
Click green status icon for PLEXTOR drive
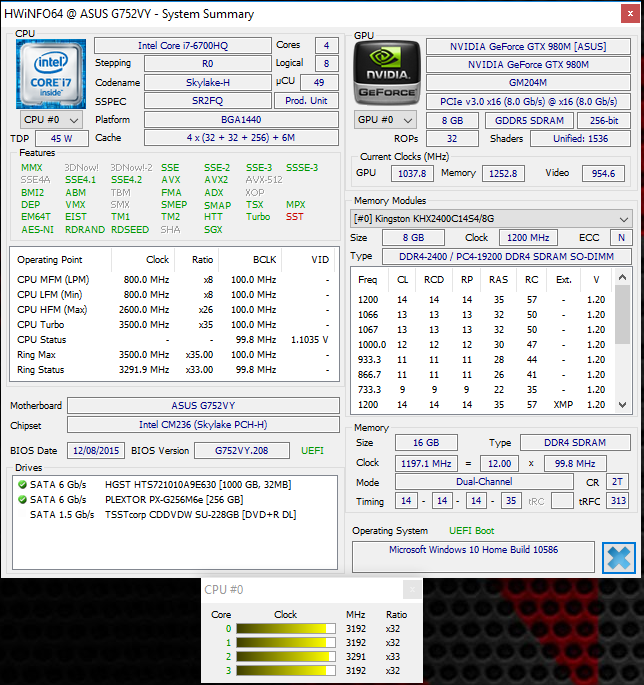[x=22, y=499]
